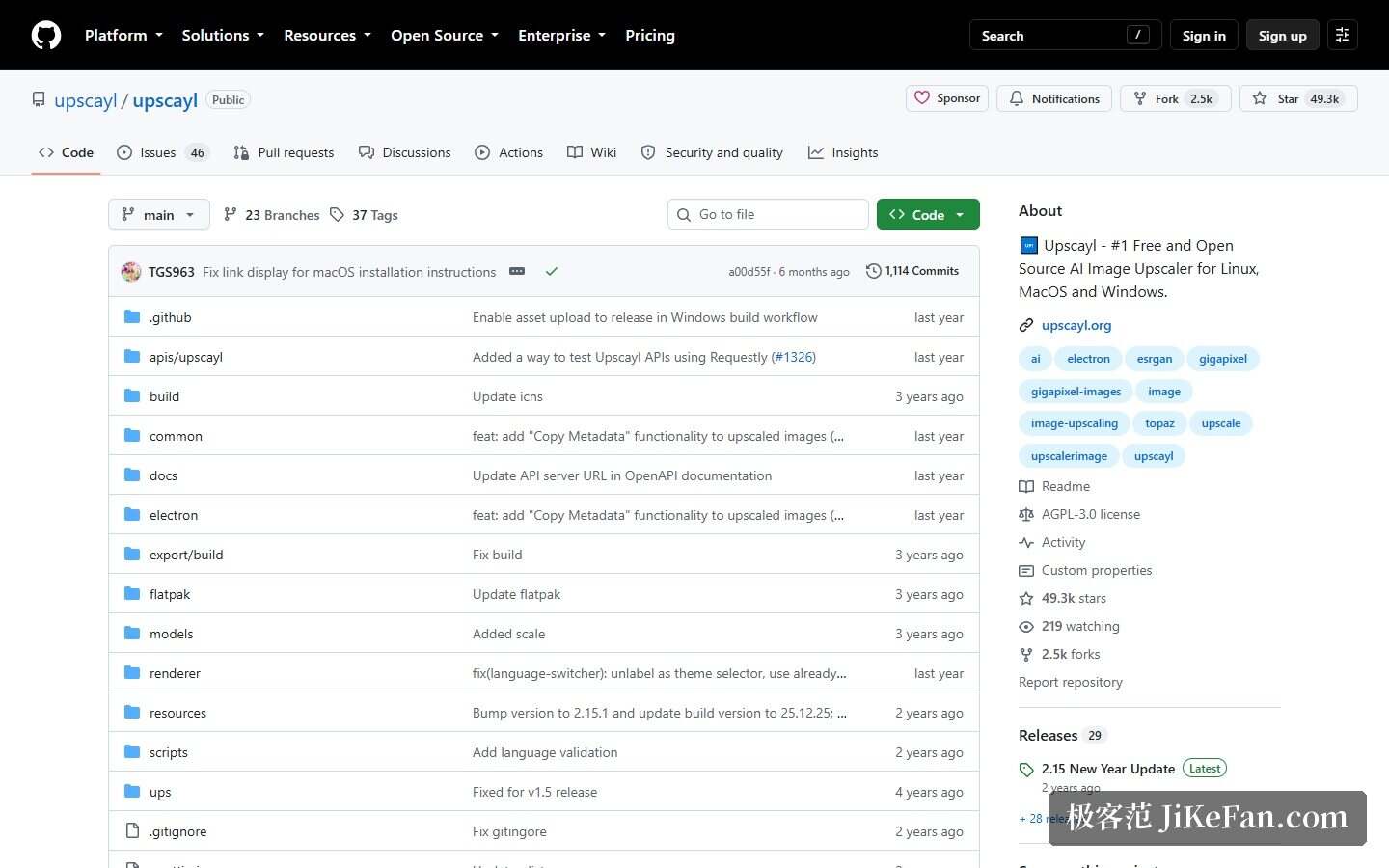Open the Readme link with book icon
This screenshot has height=868, width=1389.
(x=1054, y=486)
